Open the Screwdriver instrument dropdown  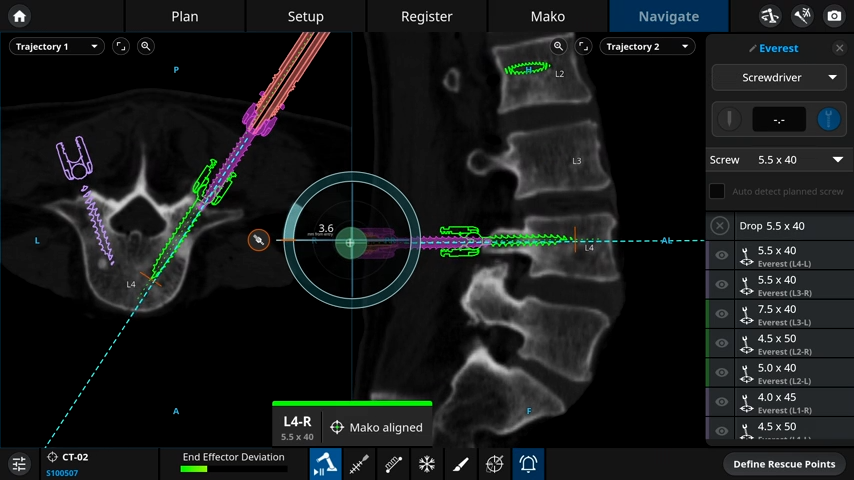tap(779, 77)
